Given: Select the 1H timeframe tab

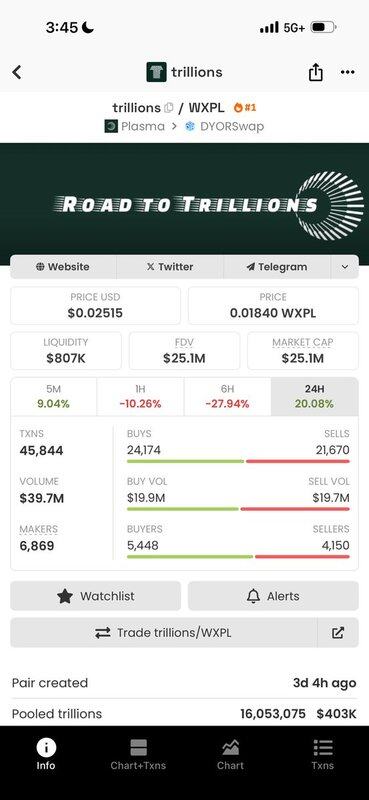Looking at the screenshot, I should point(140,396).
